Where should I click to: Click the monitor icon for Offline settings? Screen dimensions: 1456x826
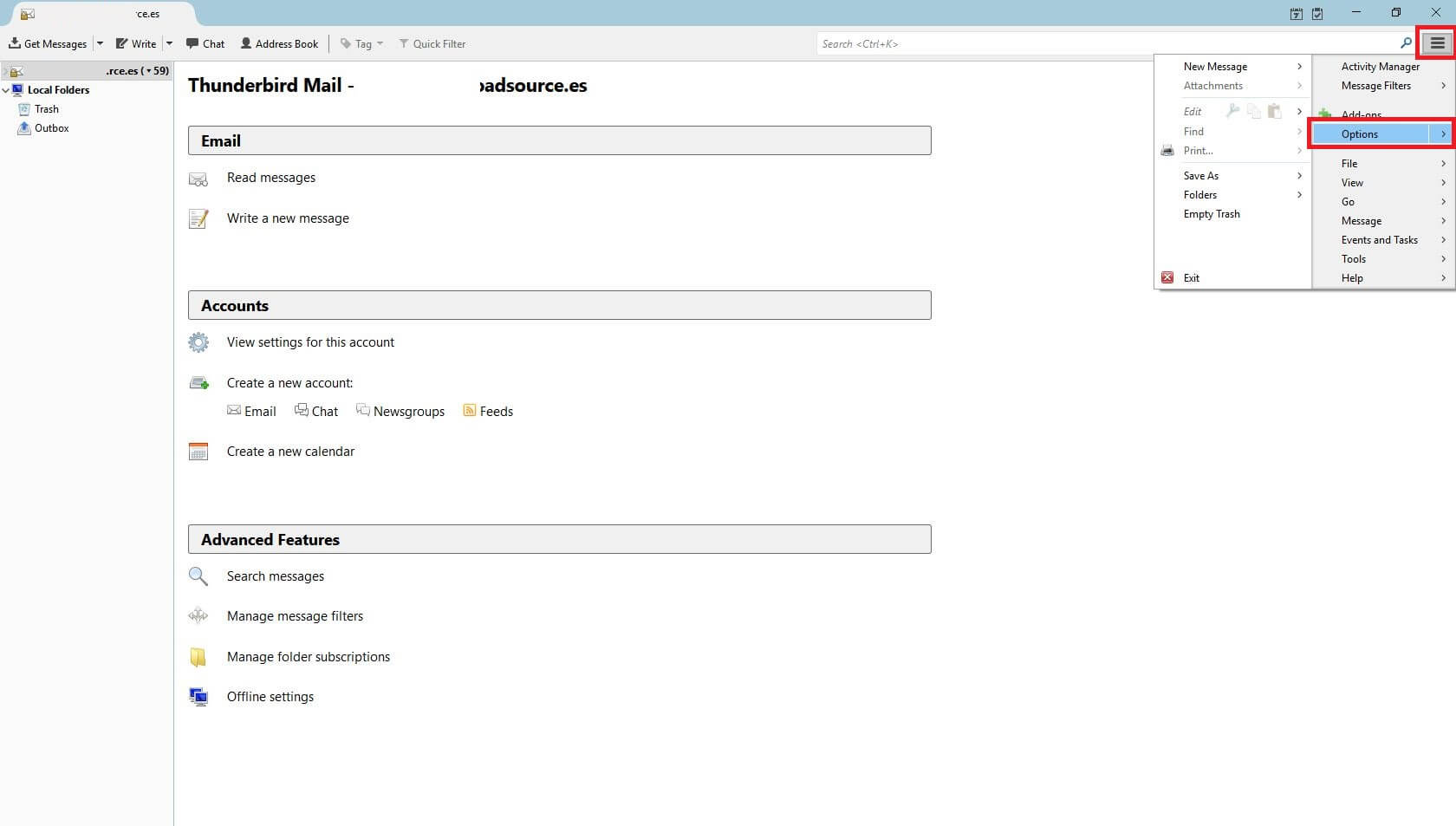point(198,697)
